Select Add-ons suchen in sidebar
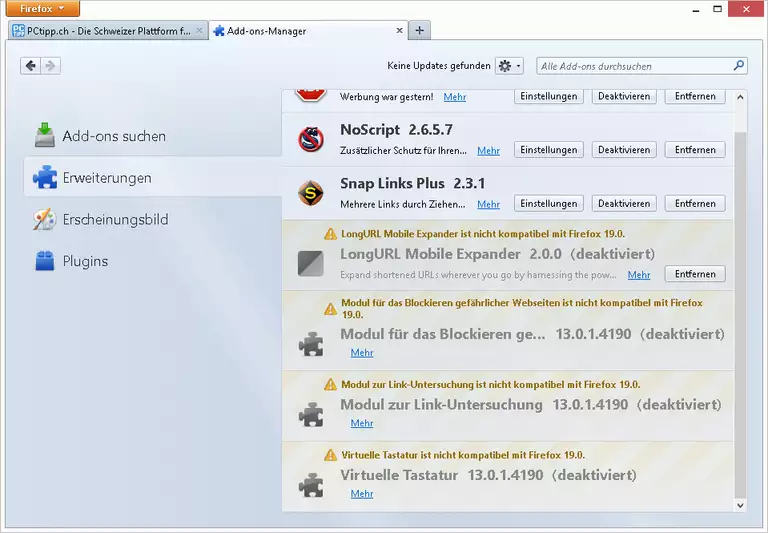This screenshot has height=533, width=768. coord(114,136)
